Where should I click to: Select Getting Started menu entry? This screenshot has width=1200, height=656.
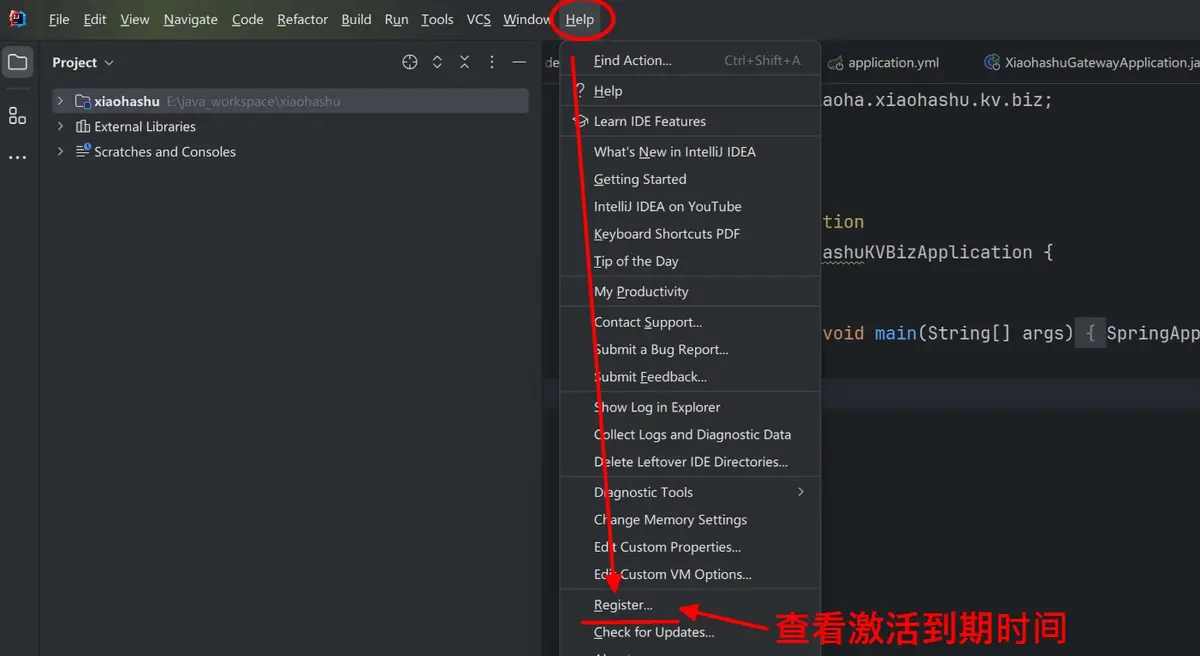691,179
